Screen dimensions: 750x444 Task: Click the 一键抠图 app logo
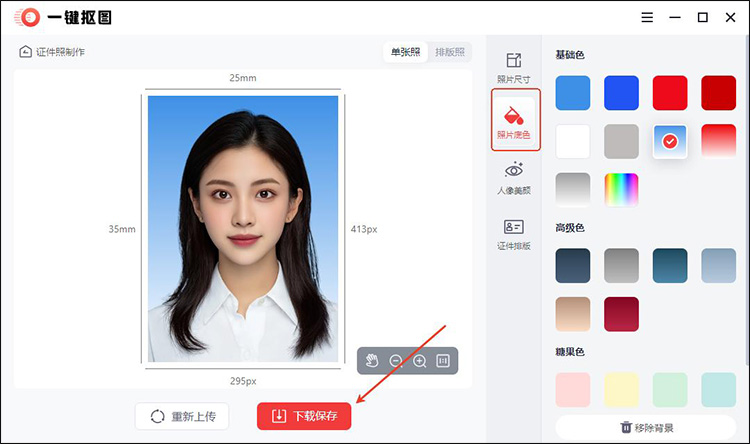28,18
